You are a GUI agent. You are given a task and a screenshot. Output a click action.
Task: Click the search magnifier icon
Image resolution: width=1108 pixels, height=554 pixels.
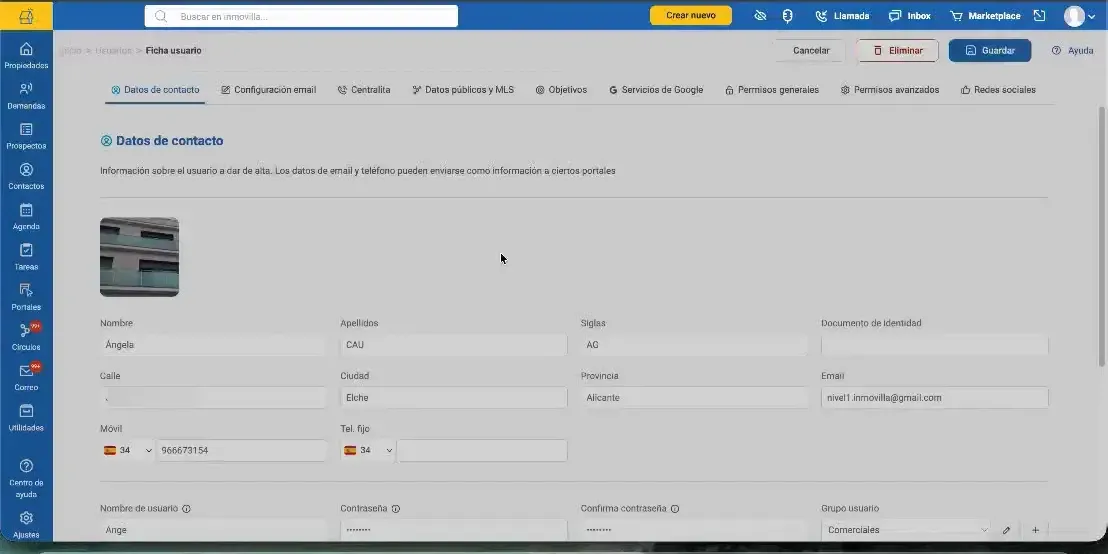[x=161, y=16]
